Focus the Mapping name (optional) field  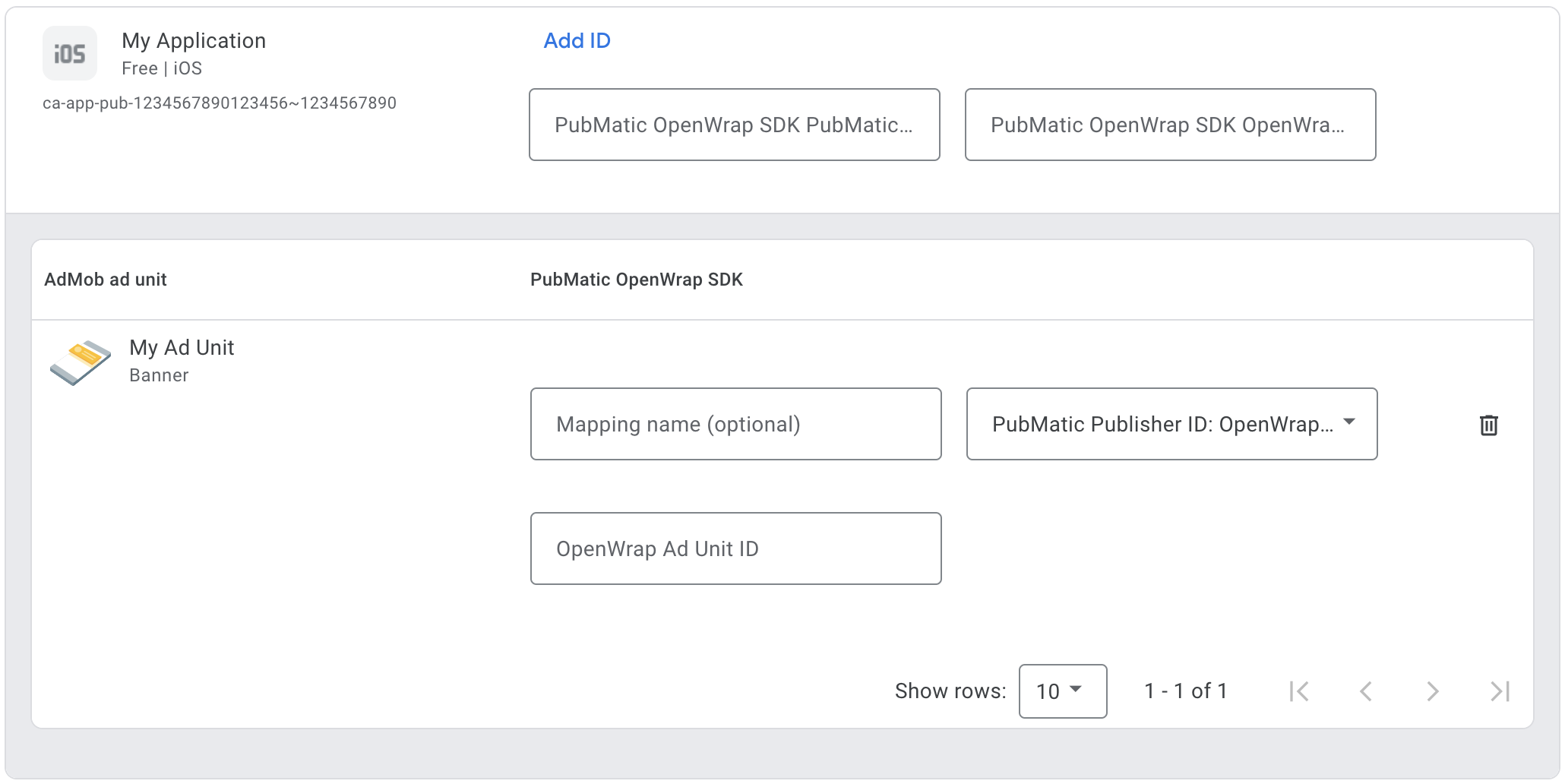pos(735,424)
